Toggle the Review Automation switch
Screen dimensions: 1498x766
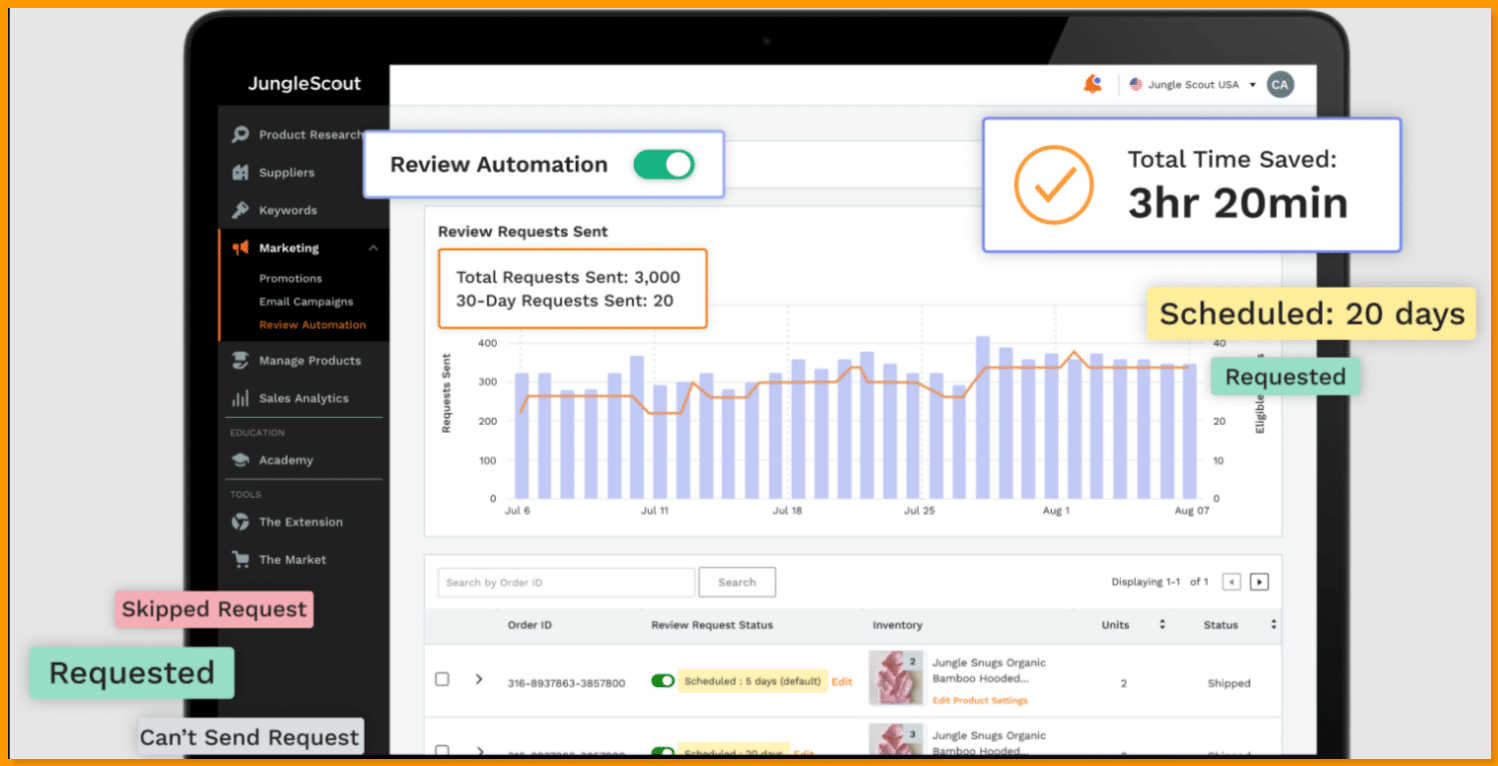(x=664, y=165)
